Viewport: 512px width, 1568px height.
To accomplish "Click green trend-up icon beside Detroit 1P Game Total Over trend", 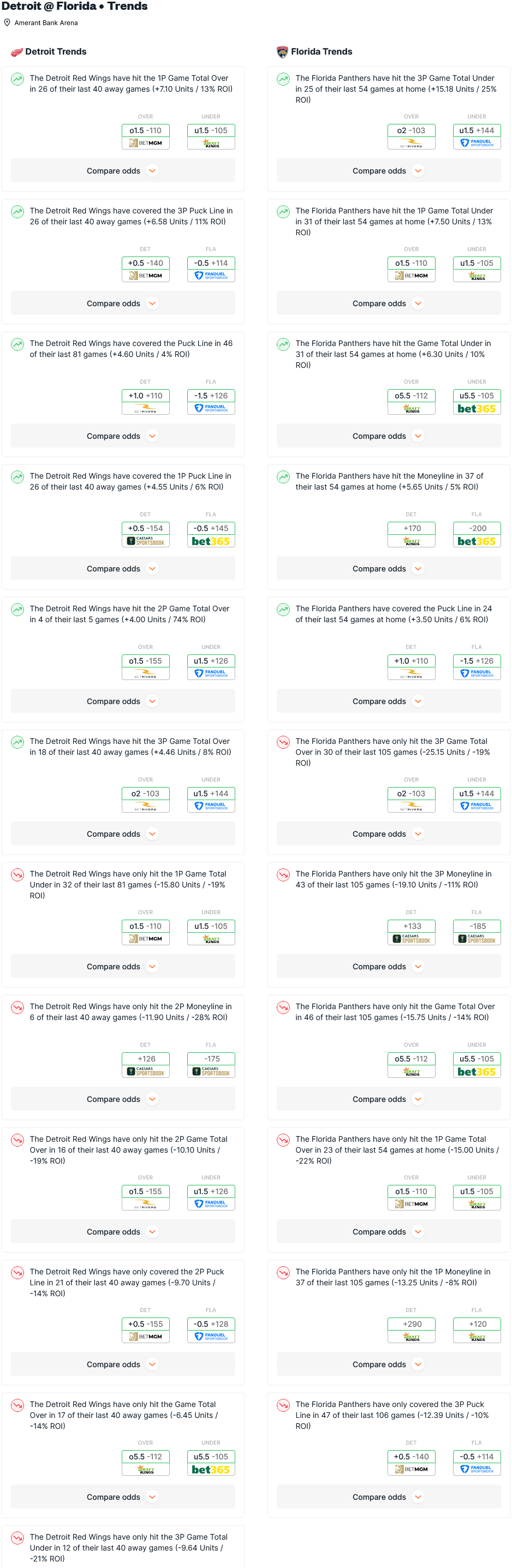I will (17, 79).
